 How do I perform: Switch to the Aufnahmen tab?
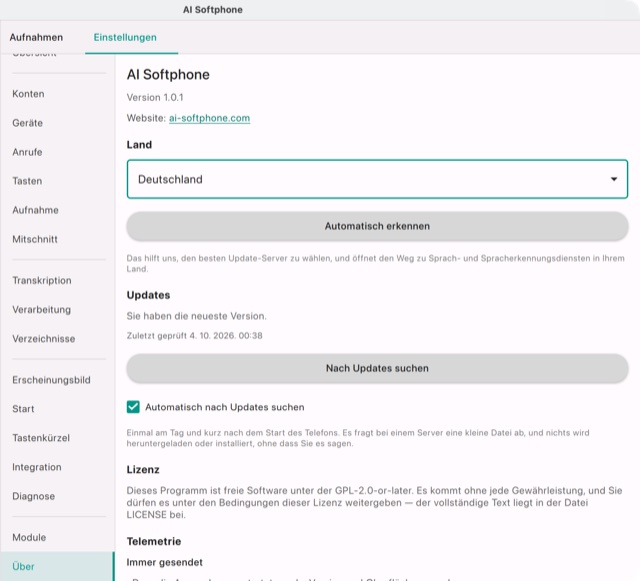[x=36, y=37]
